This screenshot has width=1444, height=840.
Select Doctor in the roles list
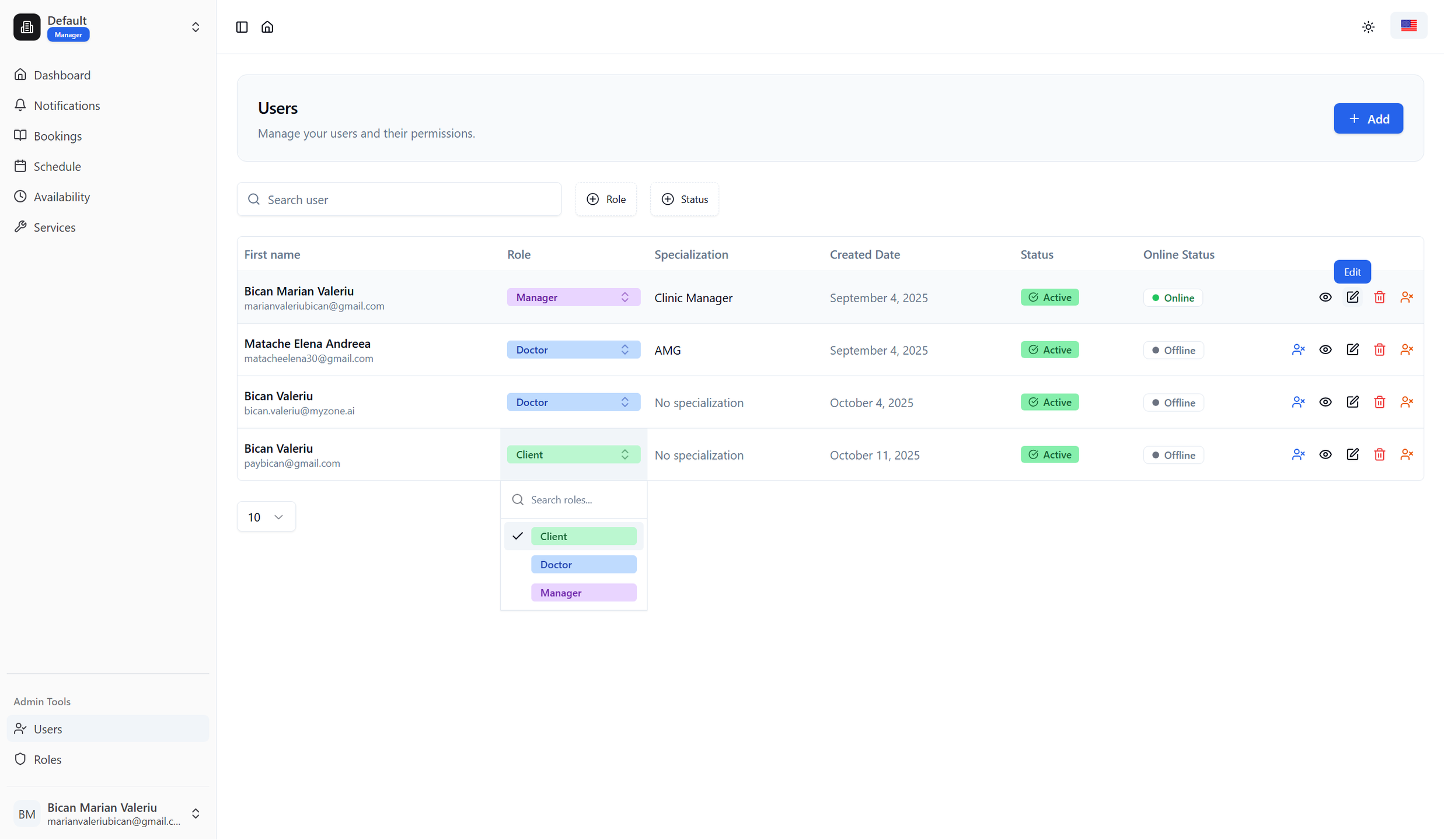point(583,565)
